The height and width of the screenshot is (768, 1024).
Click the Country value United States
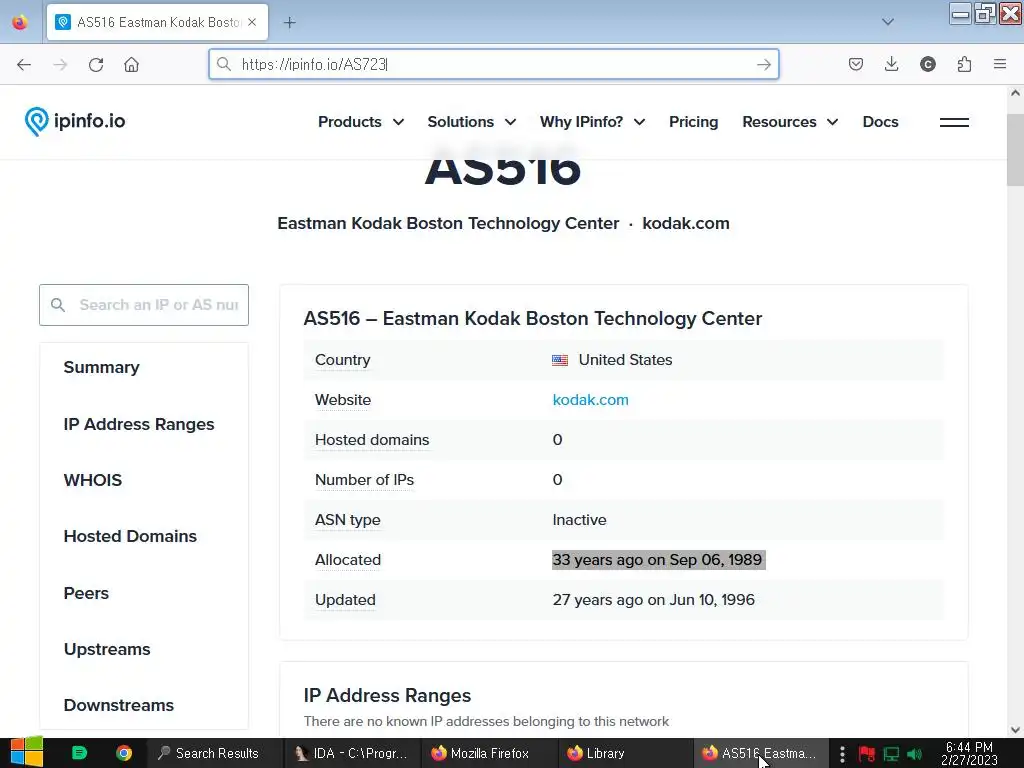tap(625, 360)
